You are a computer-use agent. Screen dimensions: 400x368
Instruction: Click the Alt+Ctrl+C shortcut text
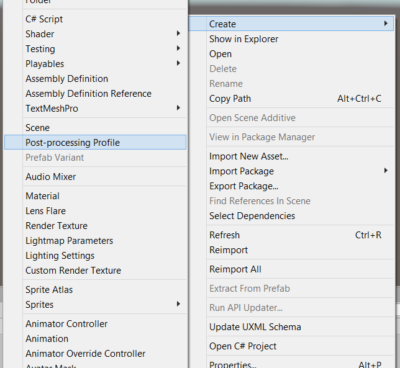(x=359, y=99)
